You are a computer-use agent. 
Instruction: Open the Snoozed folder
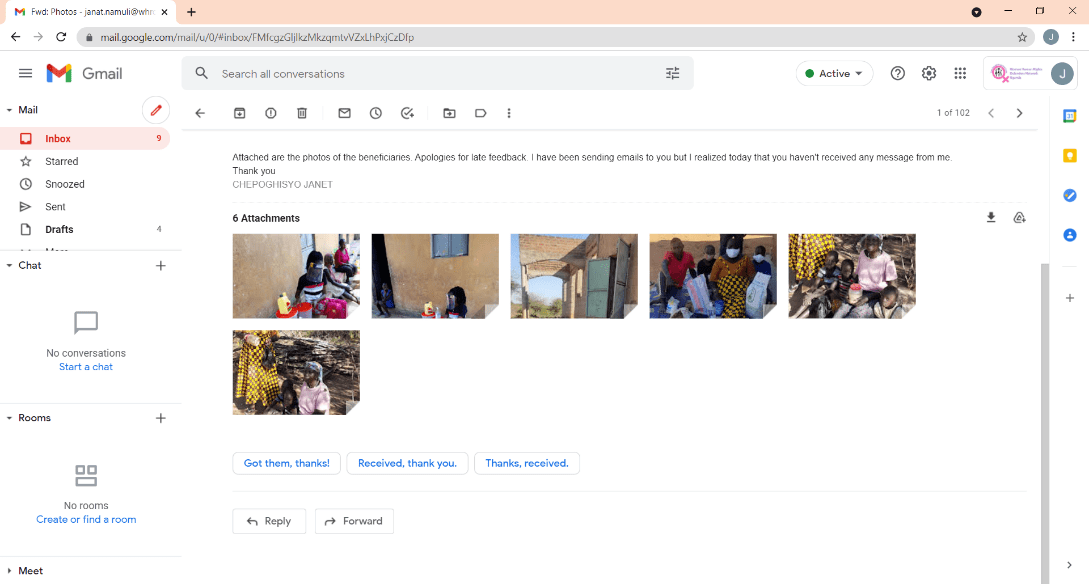85,184
